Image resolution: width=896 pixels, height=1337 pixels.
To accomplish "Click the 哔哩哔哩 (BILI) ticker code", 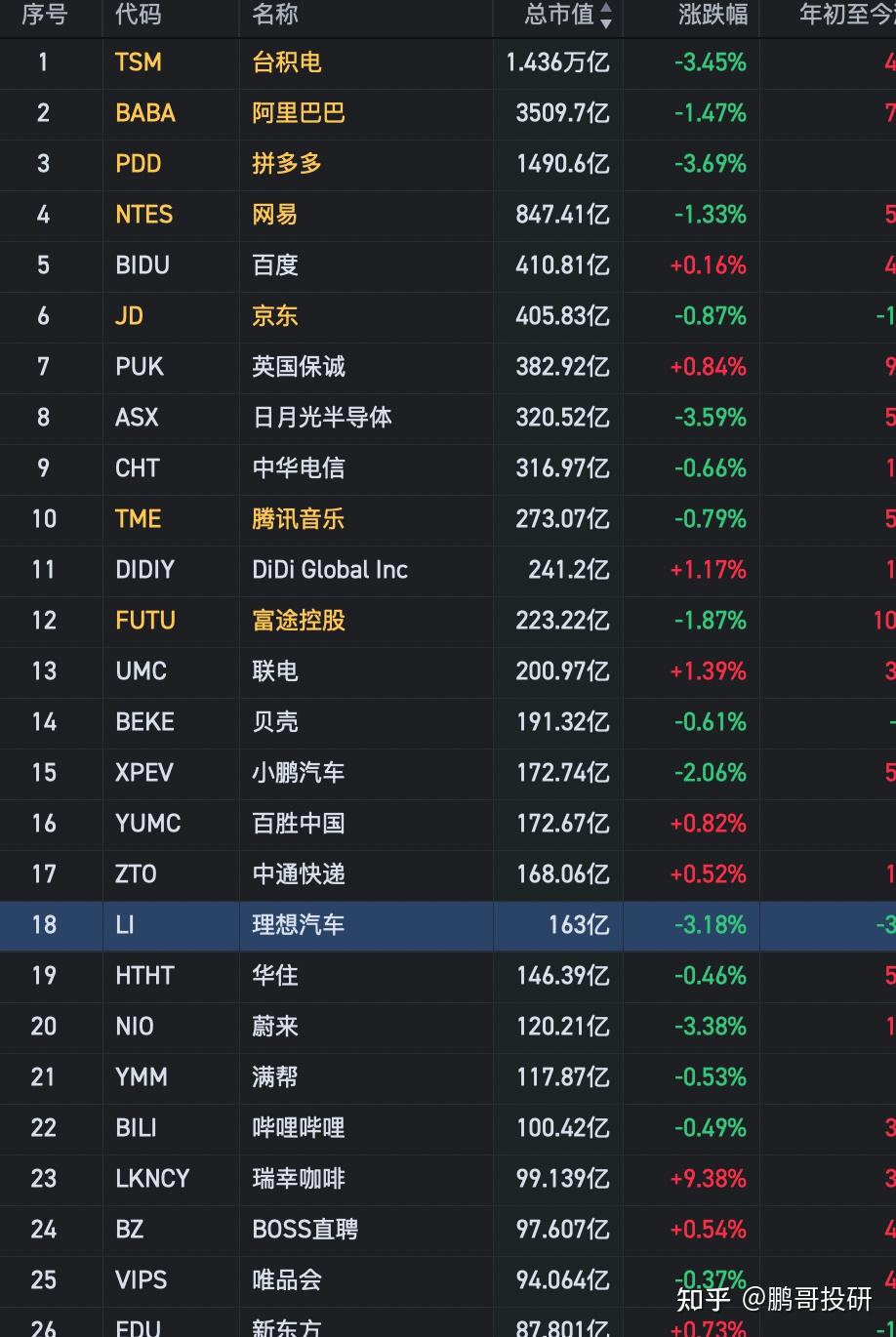I will point(136,1128).
